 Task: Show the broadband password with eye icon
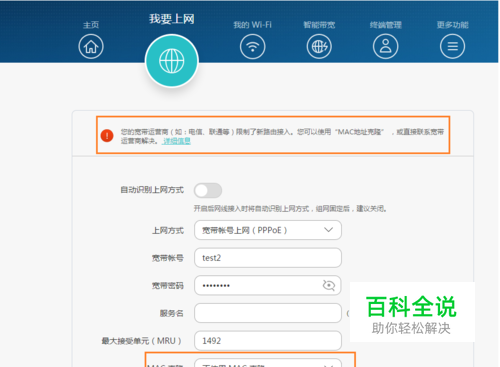point(329,285)
